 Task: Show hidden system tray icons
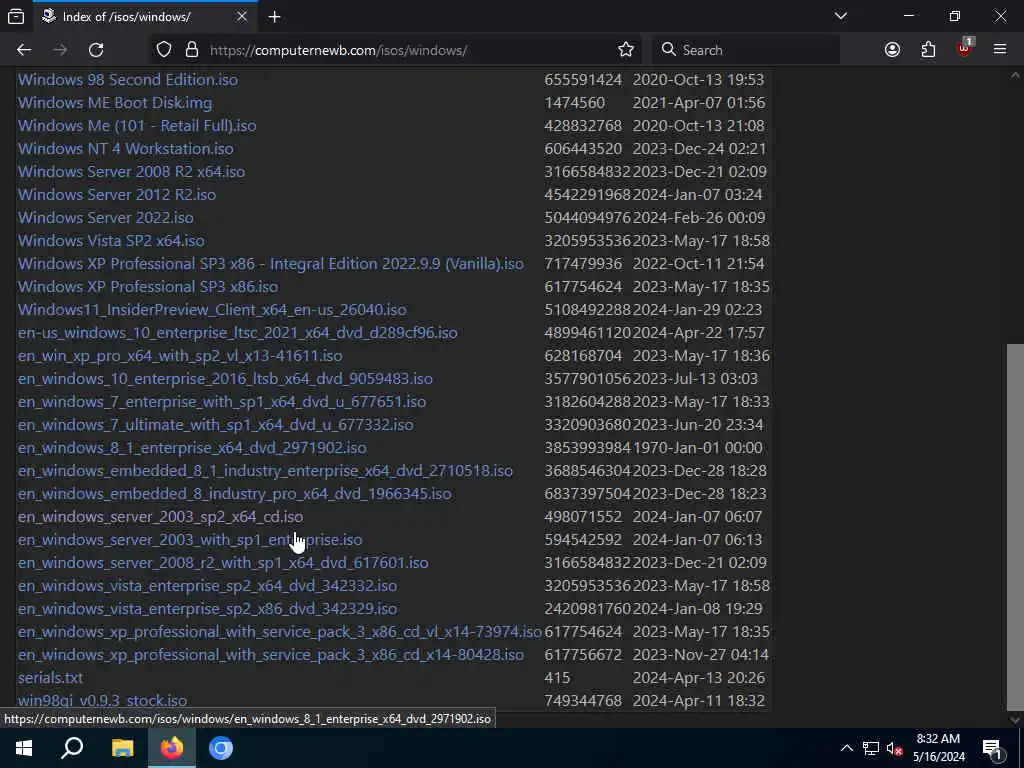[846, 748]
